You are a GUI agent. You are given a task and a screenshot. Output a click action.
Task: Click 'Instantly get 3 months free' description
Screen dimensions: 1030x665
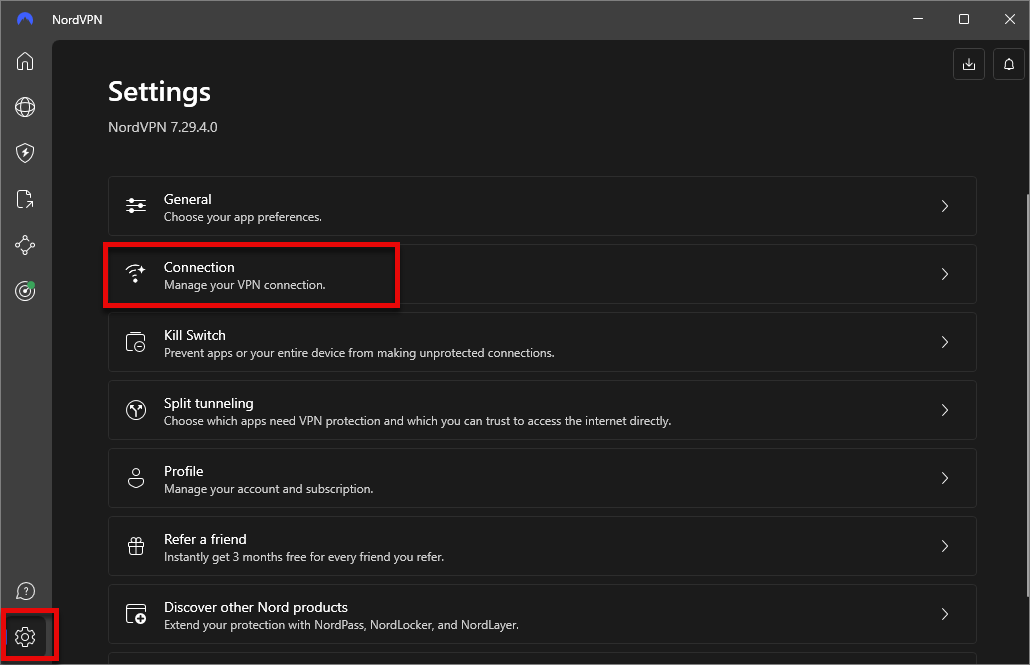point(303,557)
